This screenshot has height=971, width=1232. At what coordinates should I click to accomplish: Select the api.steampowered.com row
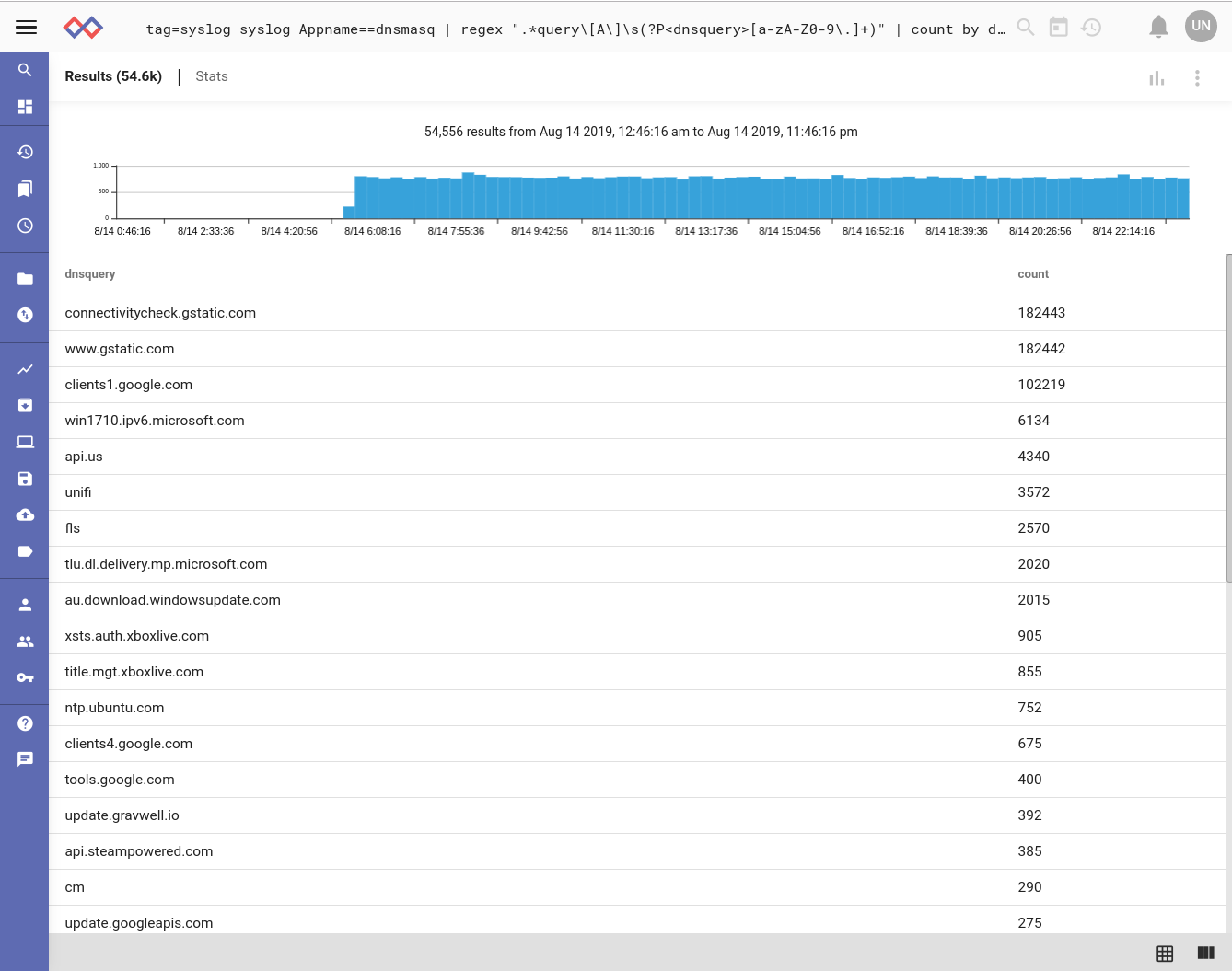pos(637,851)
